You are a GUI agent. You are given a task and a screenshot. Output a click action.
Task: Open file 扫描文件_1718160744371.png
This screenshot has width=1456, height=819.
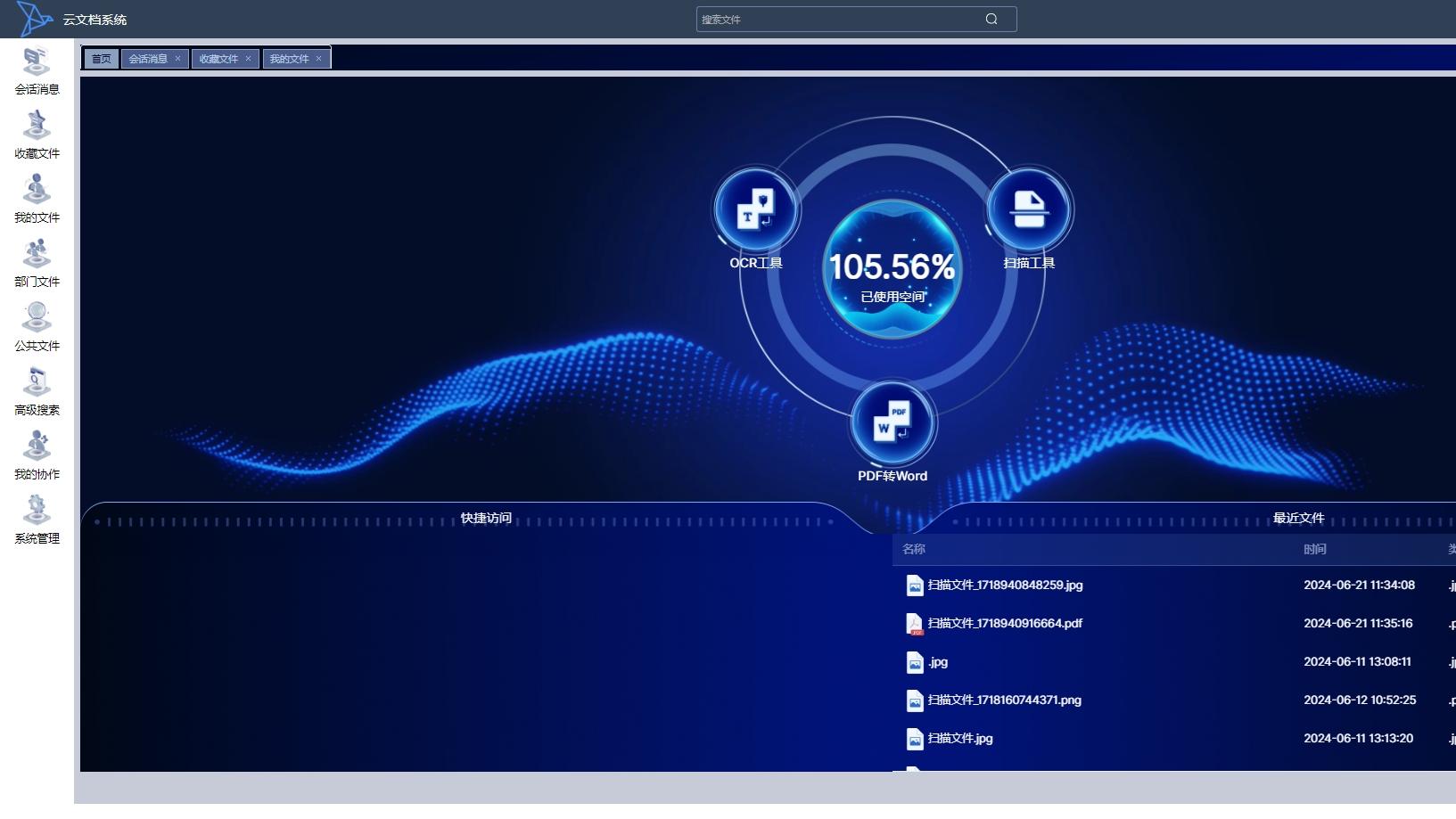[x=1004, y=700]
